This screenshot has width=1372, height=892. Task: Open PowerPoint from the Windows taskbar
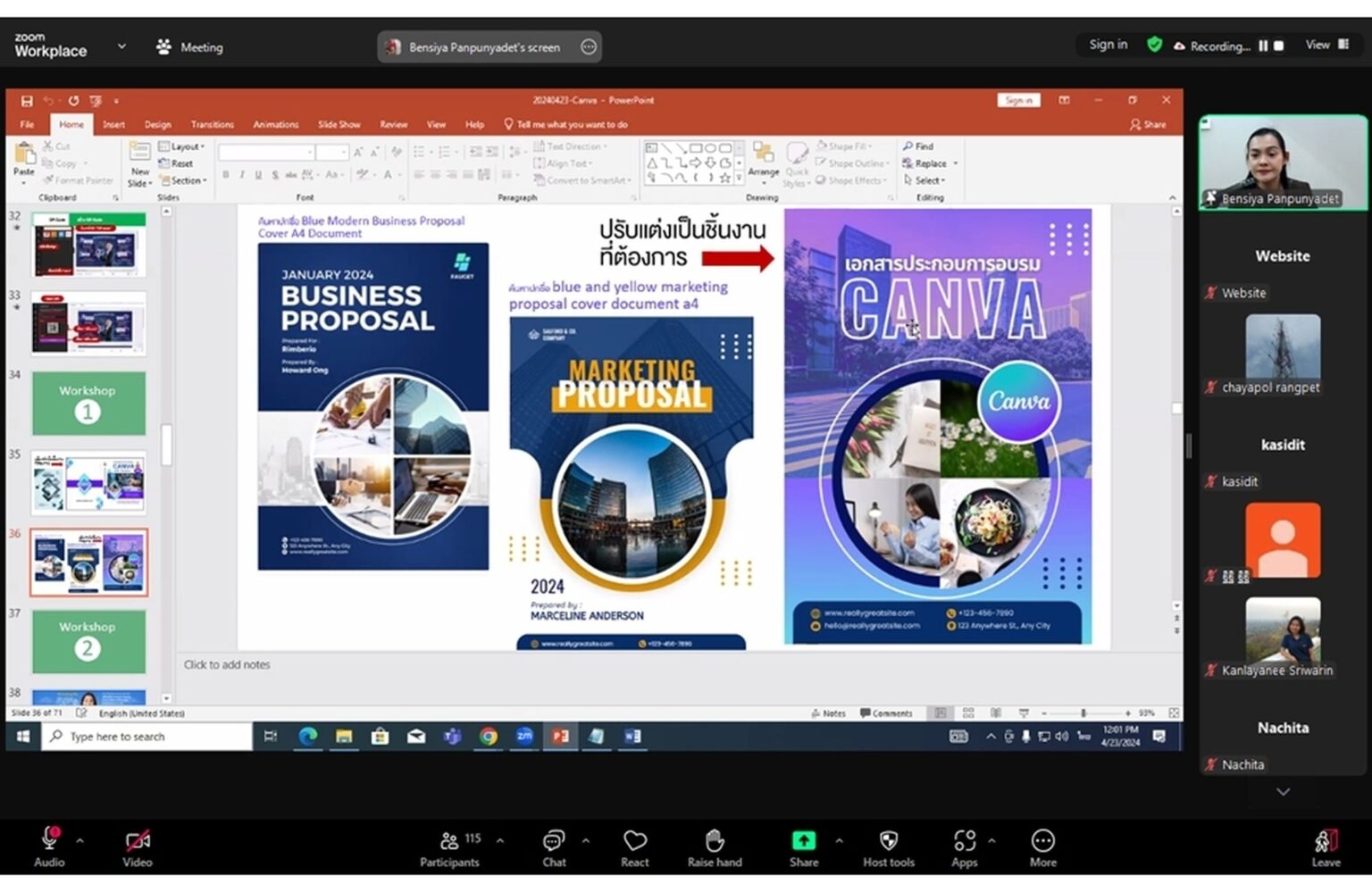[x=560, y=737]
